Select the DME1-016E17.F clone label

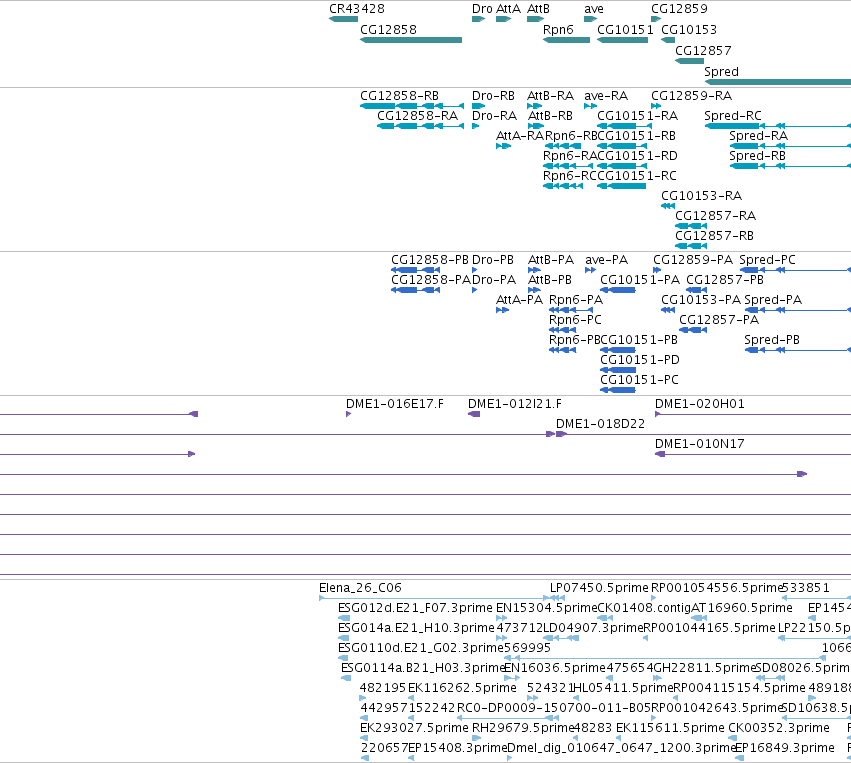click(x=395, y=404)
